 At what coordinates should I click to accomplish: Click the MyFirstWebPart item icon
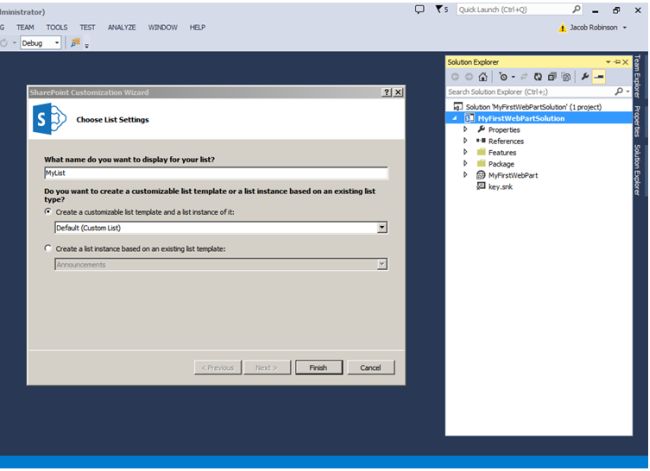(481, 175)
